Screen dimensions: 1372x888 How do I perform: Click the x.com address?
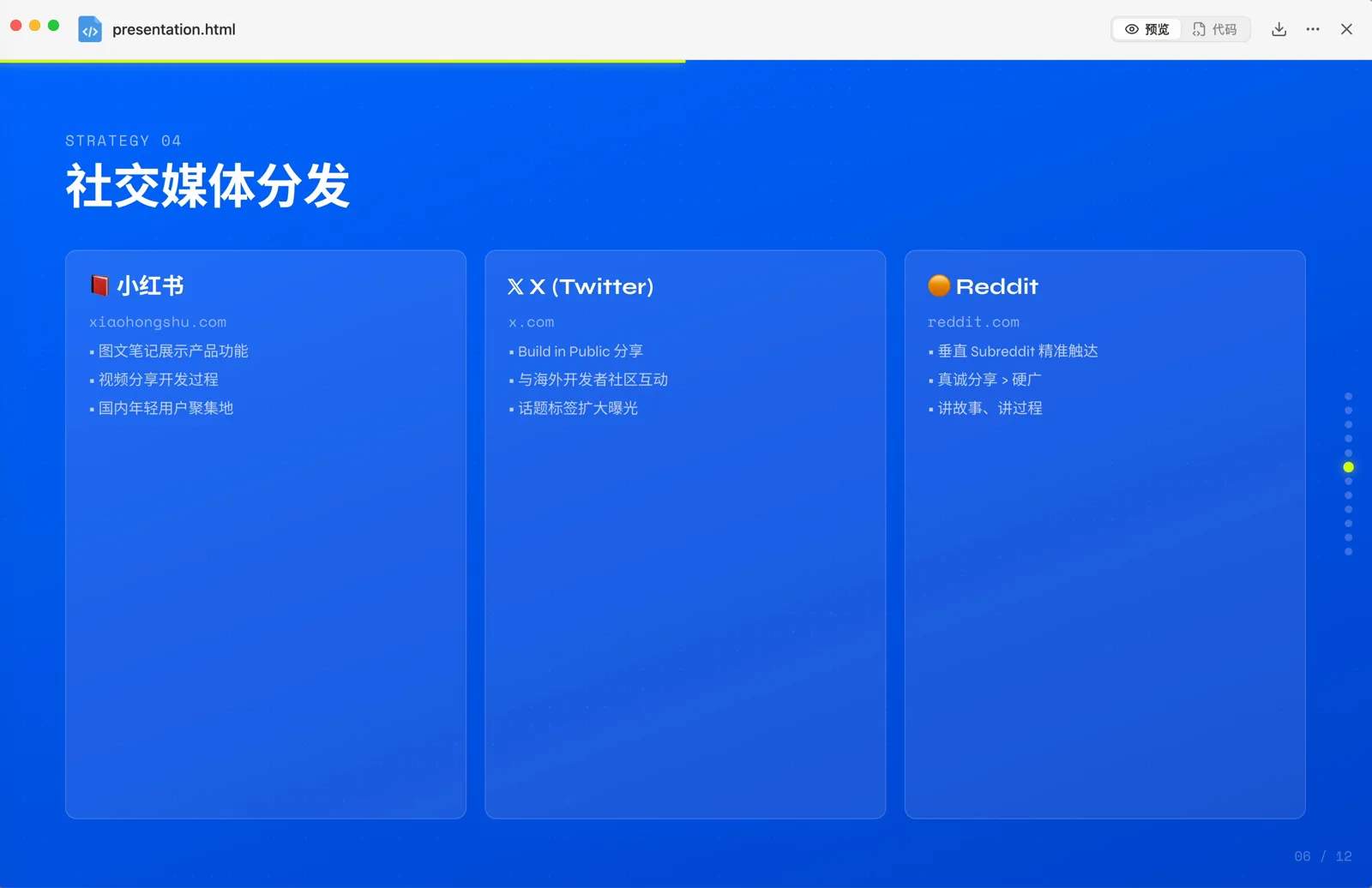point(531,322)
